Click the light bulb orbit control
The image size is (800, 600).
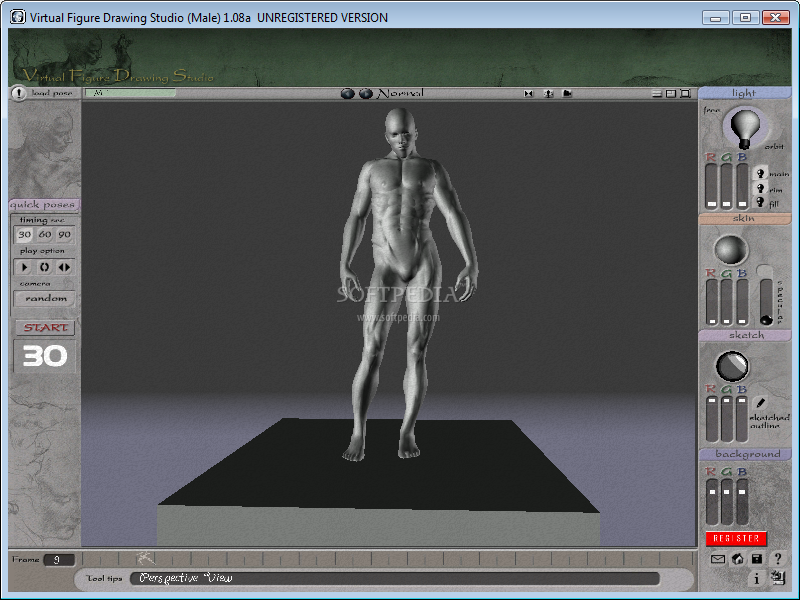[745, 128]
